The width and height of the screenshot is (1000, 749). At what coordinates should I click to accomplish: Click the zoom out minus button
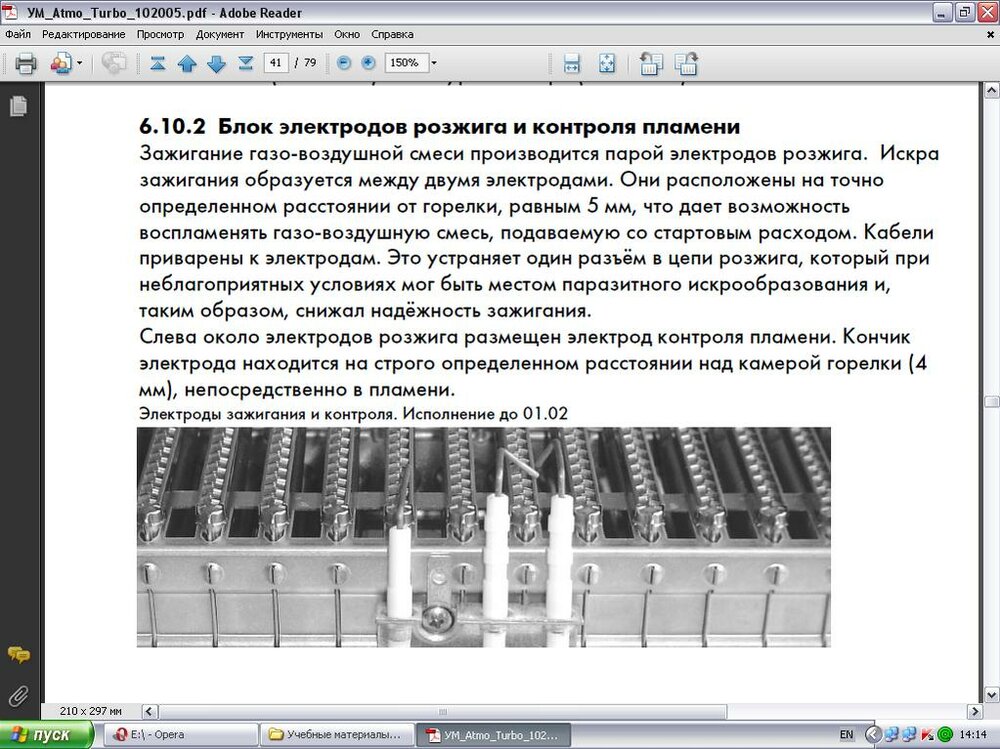pos(344,63)
